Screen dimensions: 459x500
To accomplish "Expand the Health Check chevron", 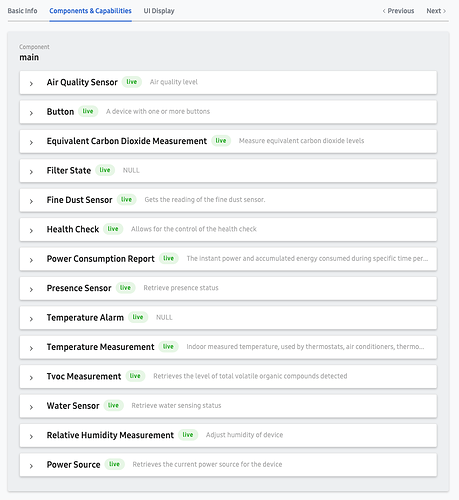I will click(x=31, y=230).
